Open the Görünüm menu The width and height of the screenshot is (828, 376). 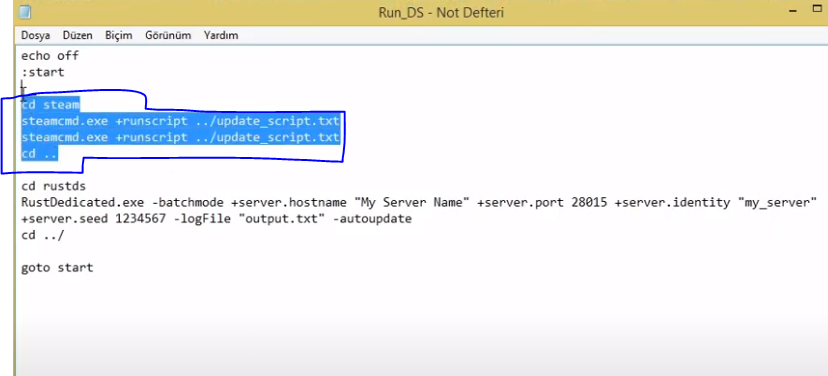point(168,35)
